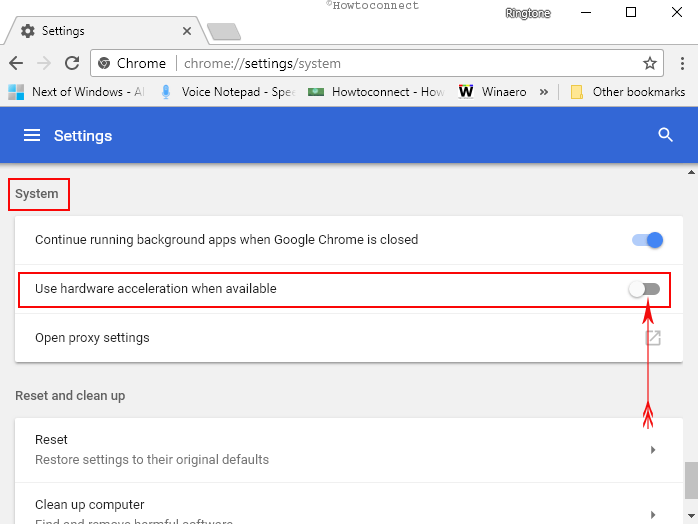
Task: Click Restore settings to original defaults text
Action: [152, 459]
